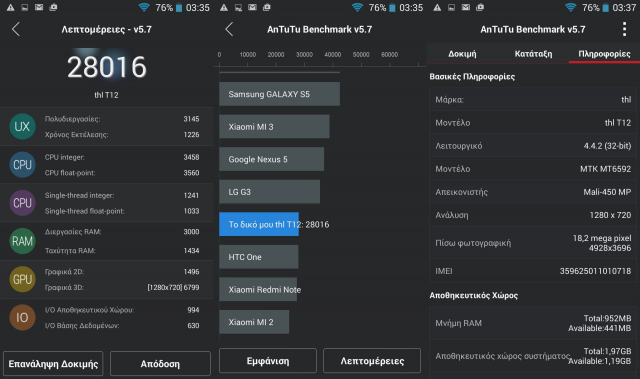Tap the Single-thread float-point row

pos(122,211)
